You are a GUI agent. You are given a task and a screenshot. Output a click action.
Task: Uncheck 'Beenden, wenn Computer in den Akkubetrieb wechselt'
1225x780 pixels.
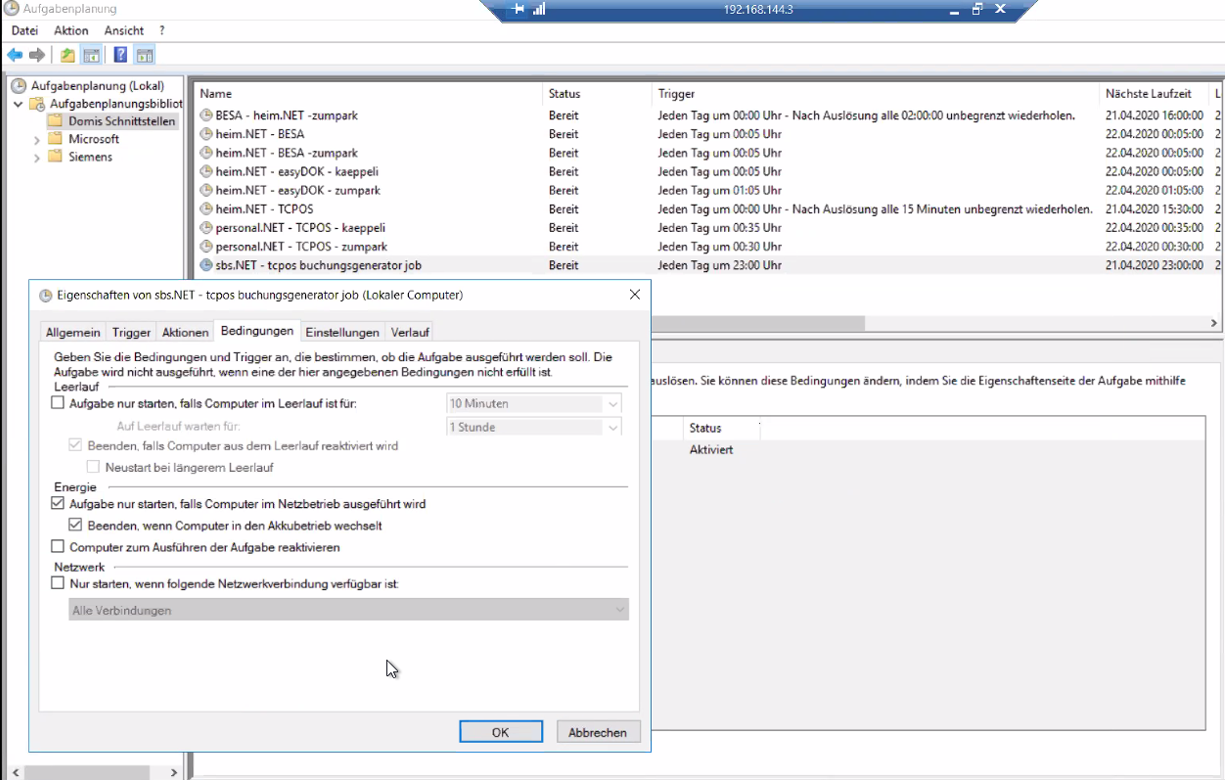(x=75, y=526)
